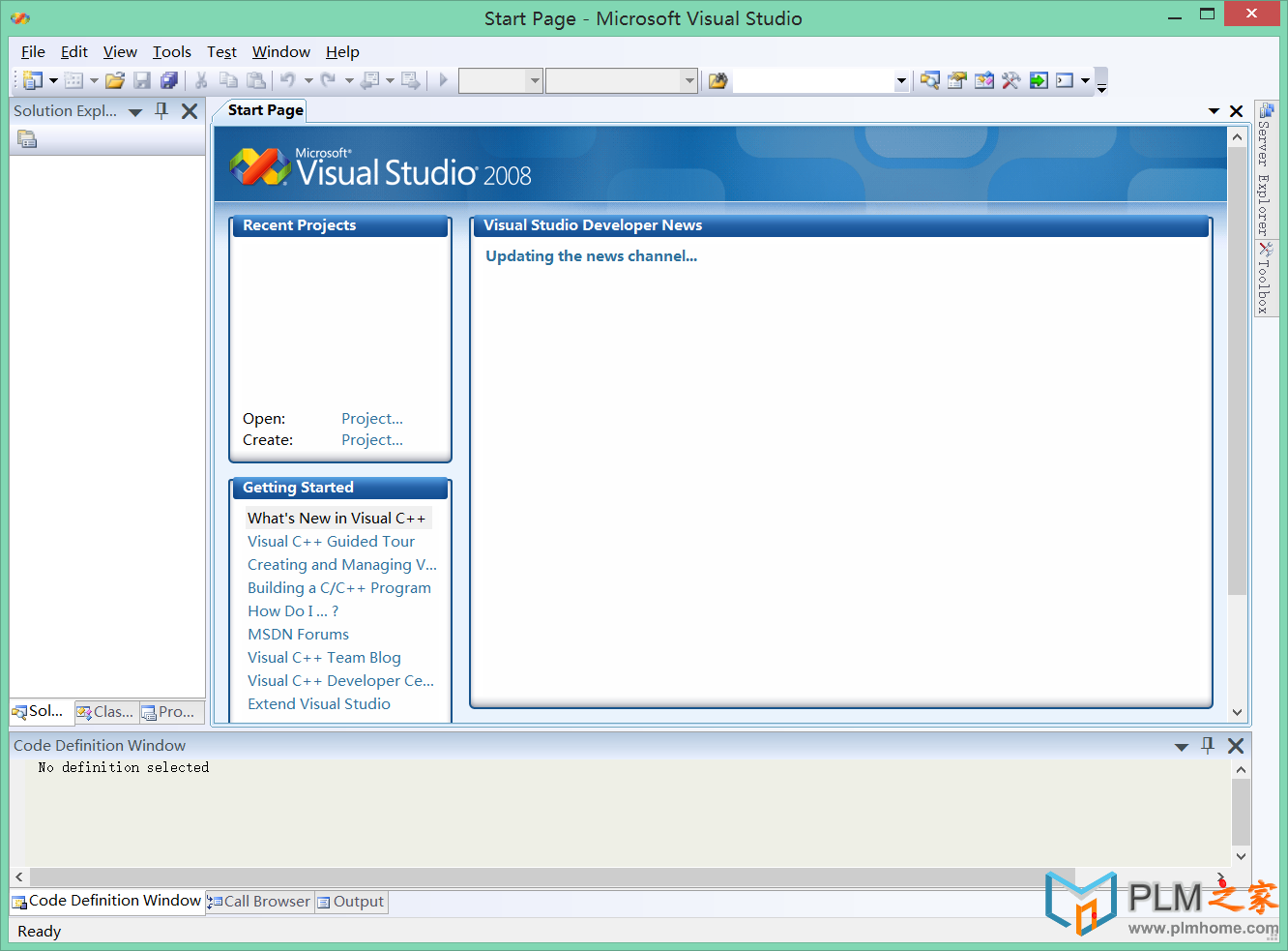Open the Help menu

(342, 51)
